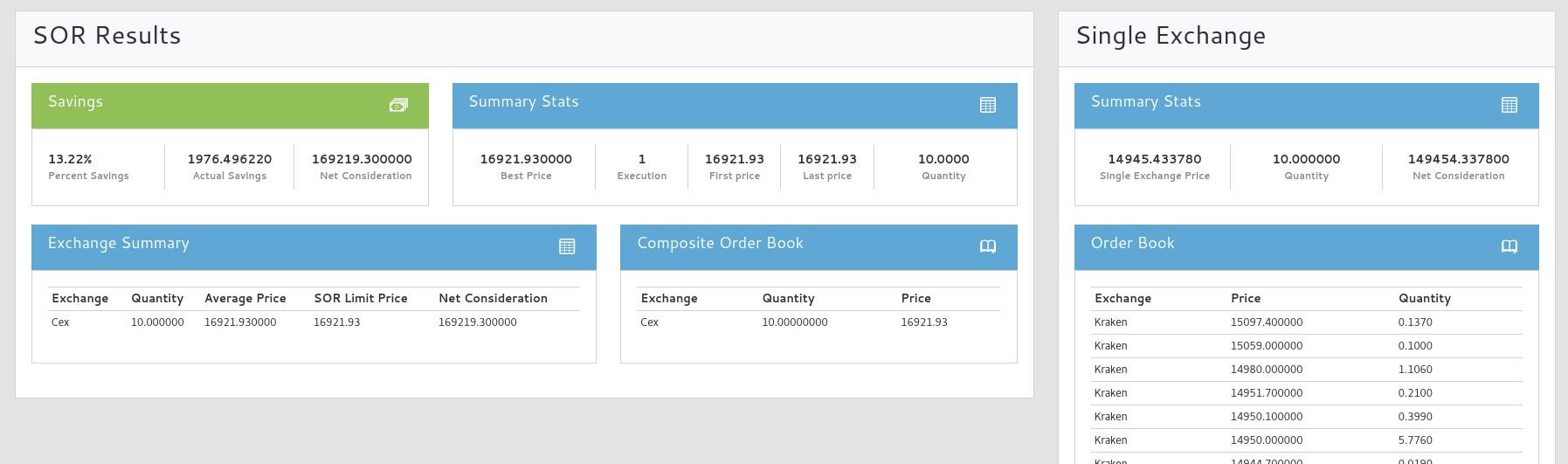Click Exchange column header in Composite Order Book
Screen dimensions: 1568x464
(x=669, y=298)
